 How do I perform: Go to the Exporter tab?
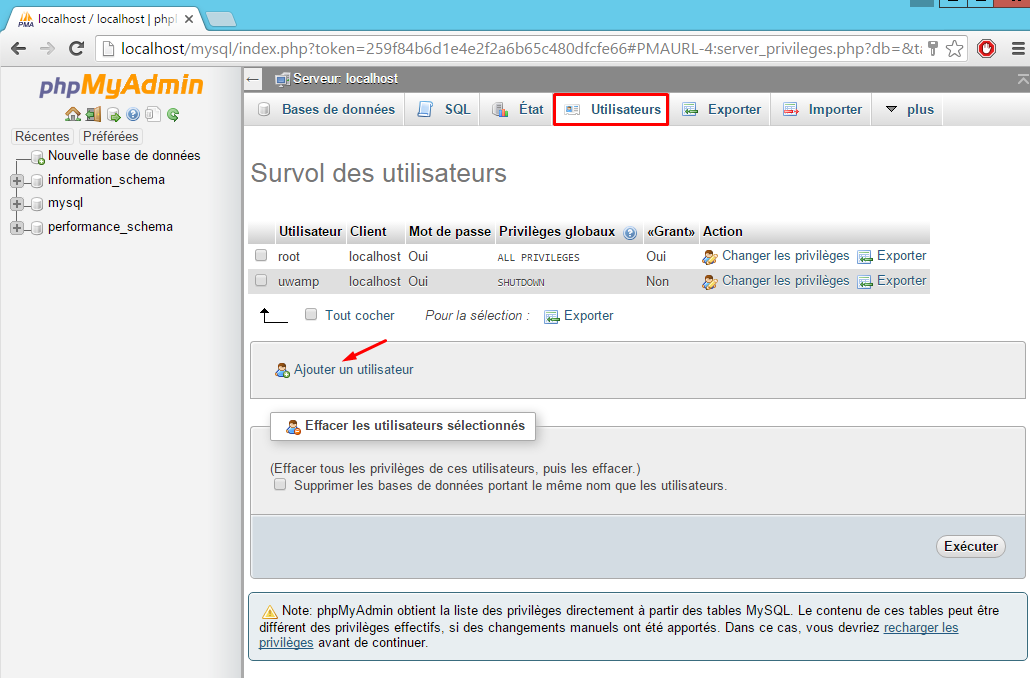coord(721,110)
